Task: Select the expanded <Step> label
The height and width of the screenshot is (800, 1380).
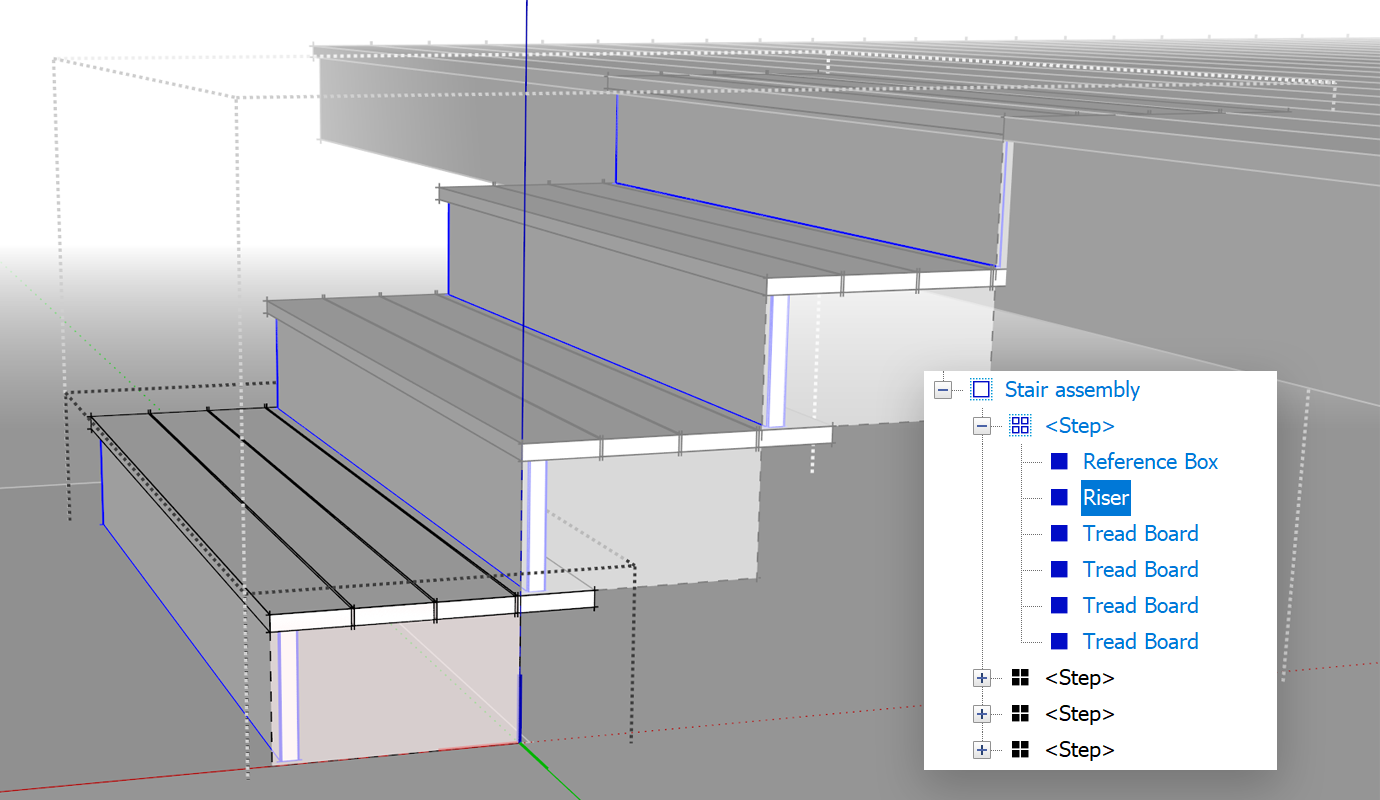Action: [x=1080, y=425]
